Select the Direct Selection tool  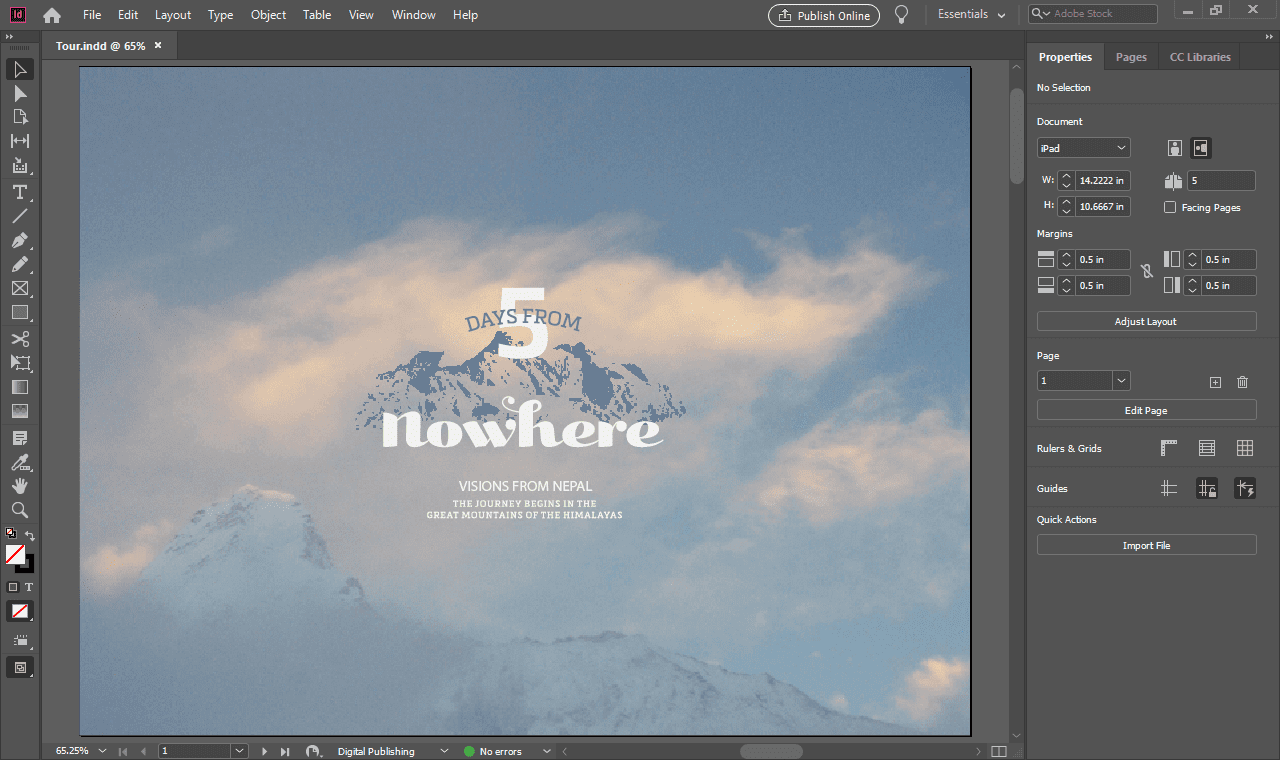[x=20, y=93]
